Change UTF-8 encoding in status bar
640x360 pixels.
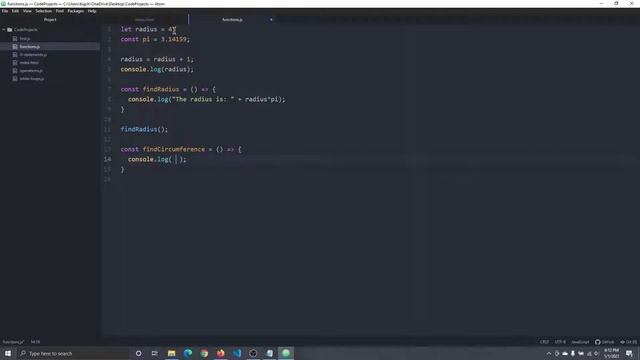[x=560, y=342]
